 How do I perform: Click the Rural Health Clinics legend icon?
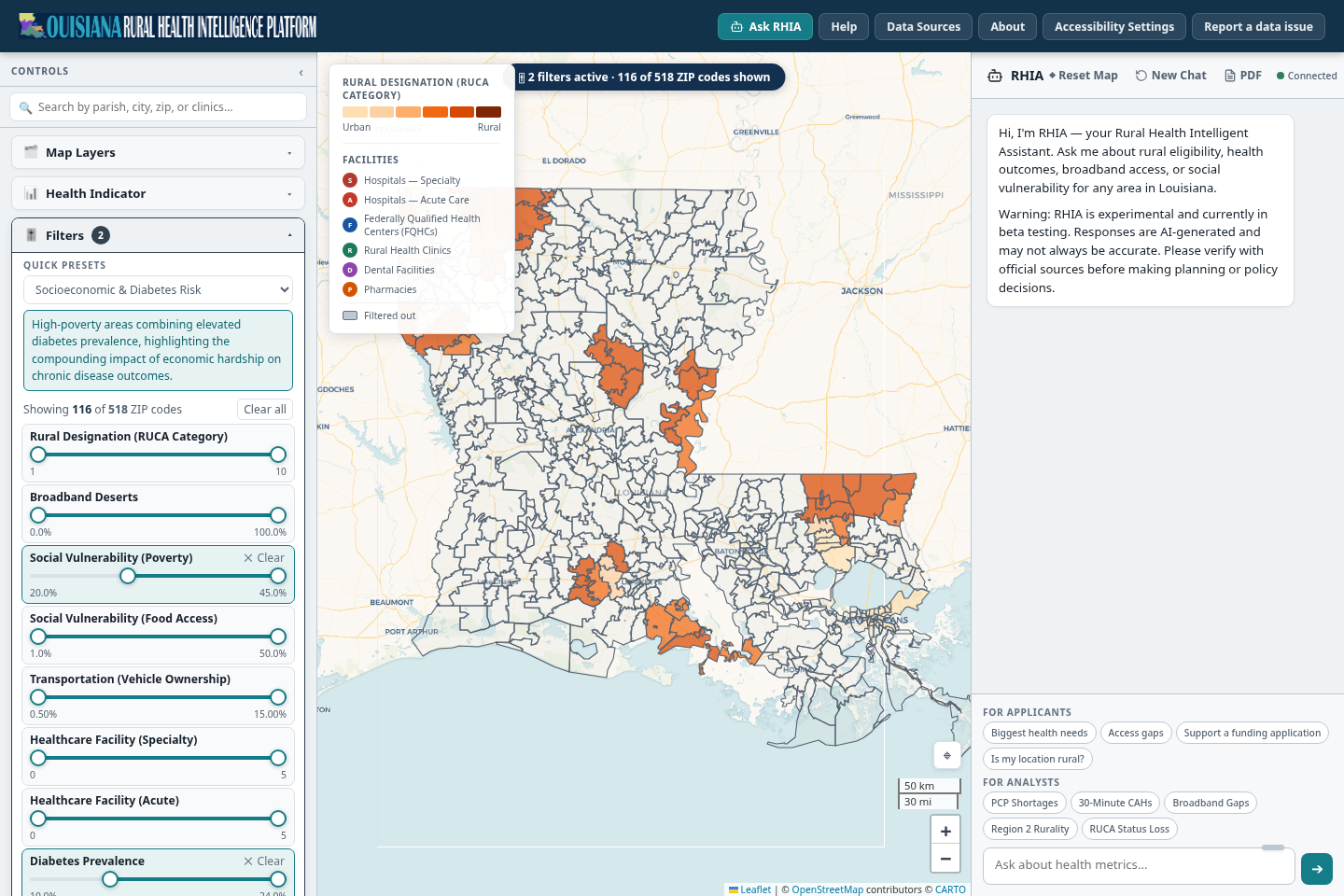pos(350,250)
